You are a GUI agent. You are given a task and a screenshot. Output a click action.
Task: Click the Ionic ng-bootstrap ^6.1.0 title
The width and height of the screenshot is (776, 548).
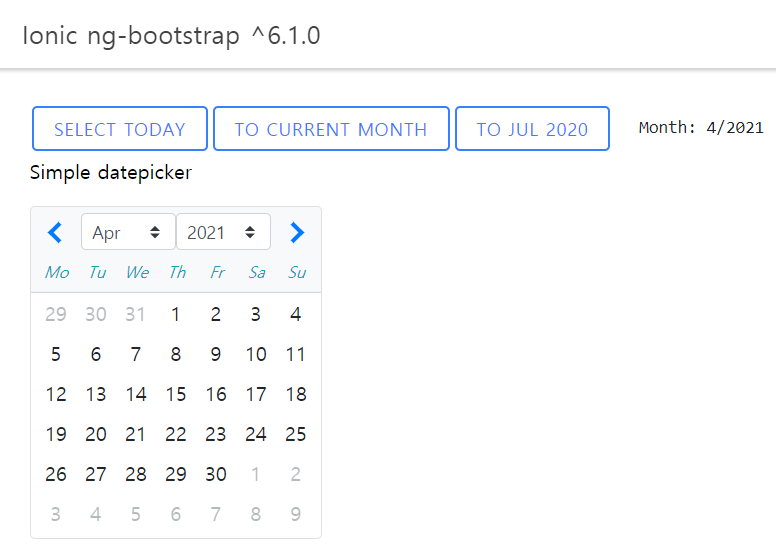171,36
